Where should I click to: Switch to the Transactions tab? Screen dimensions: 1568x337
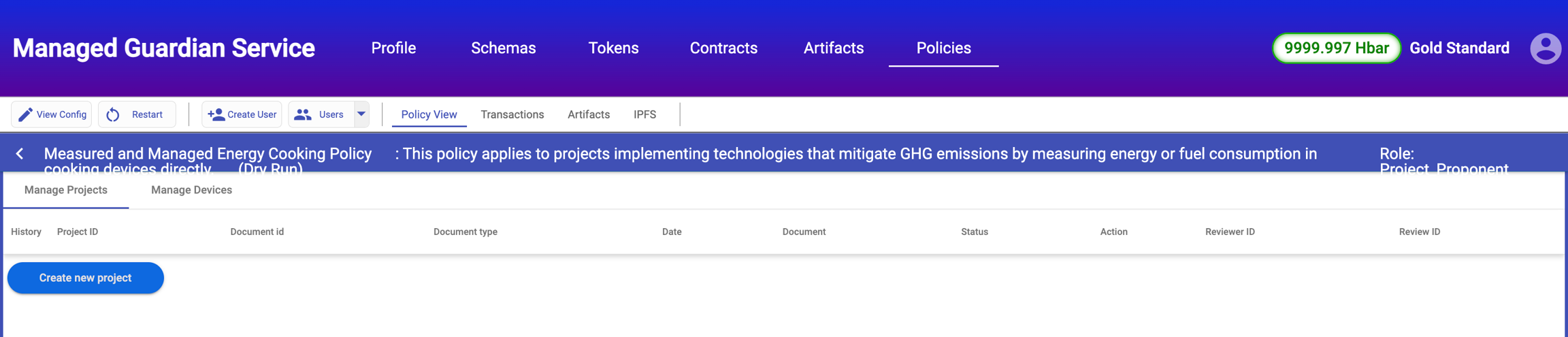click(512, 114)
